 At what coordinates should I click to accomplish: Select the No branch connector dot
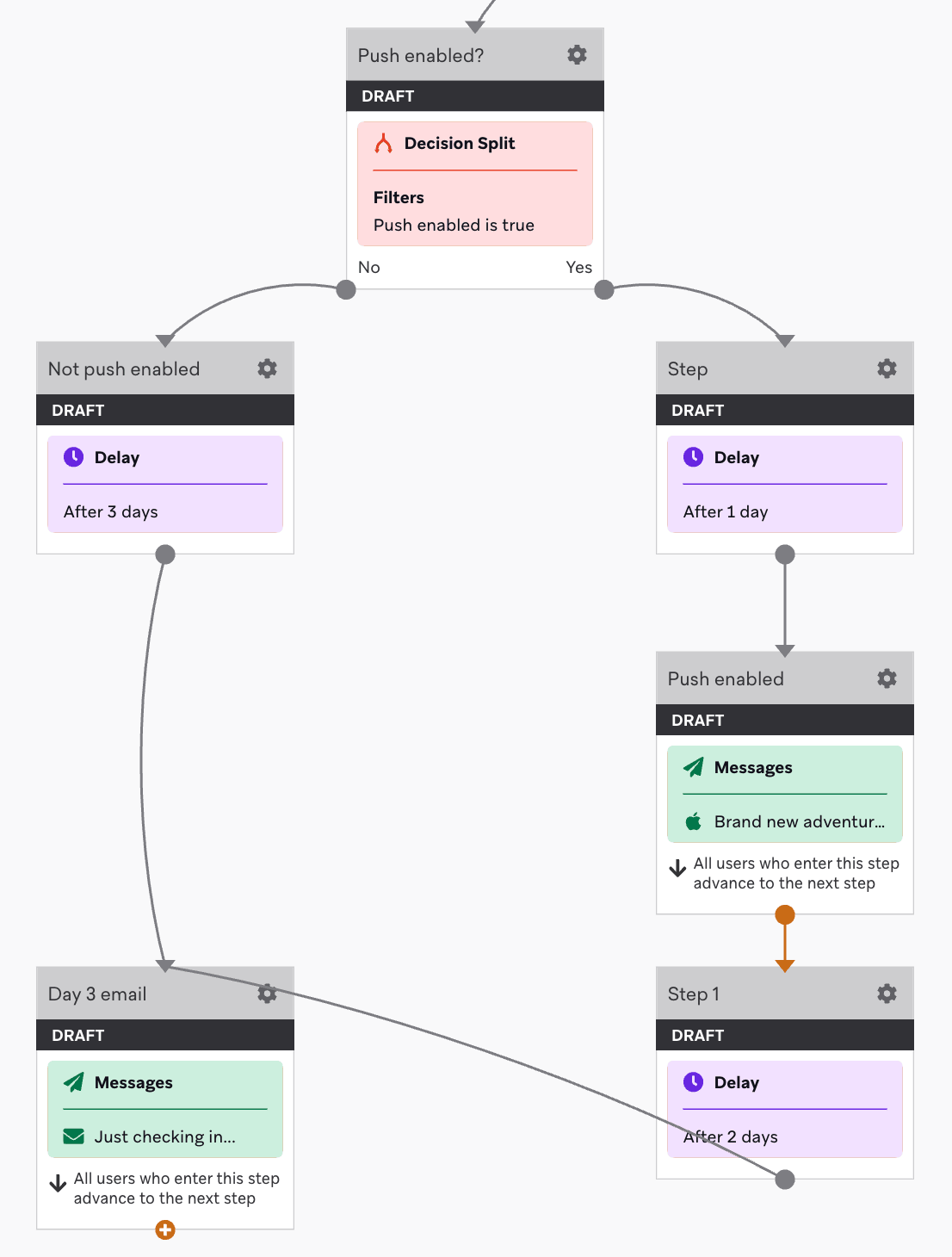tap(346, 289)
